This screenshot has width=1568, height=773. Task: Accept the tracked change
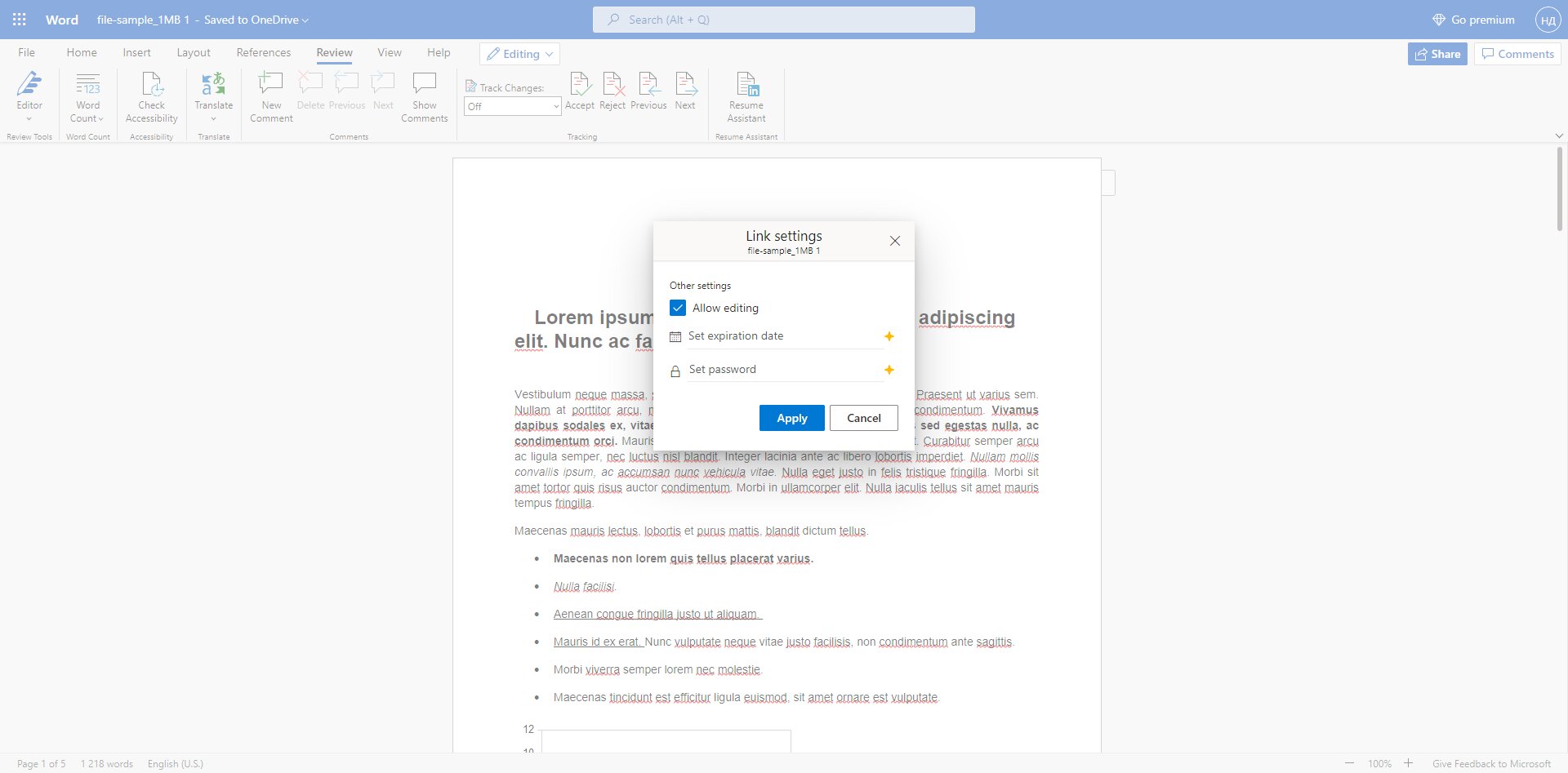pyautogui.click(x=580, y=91)
